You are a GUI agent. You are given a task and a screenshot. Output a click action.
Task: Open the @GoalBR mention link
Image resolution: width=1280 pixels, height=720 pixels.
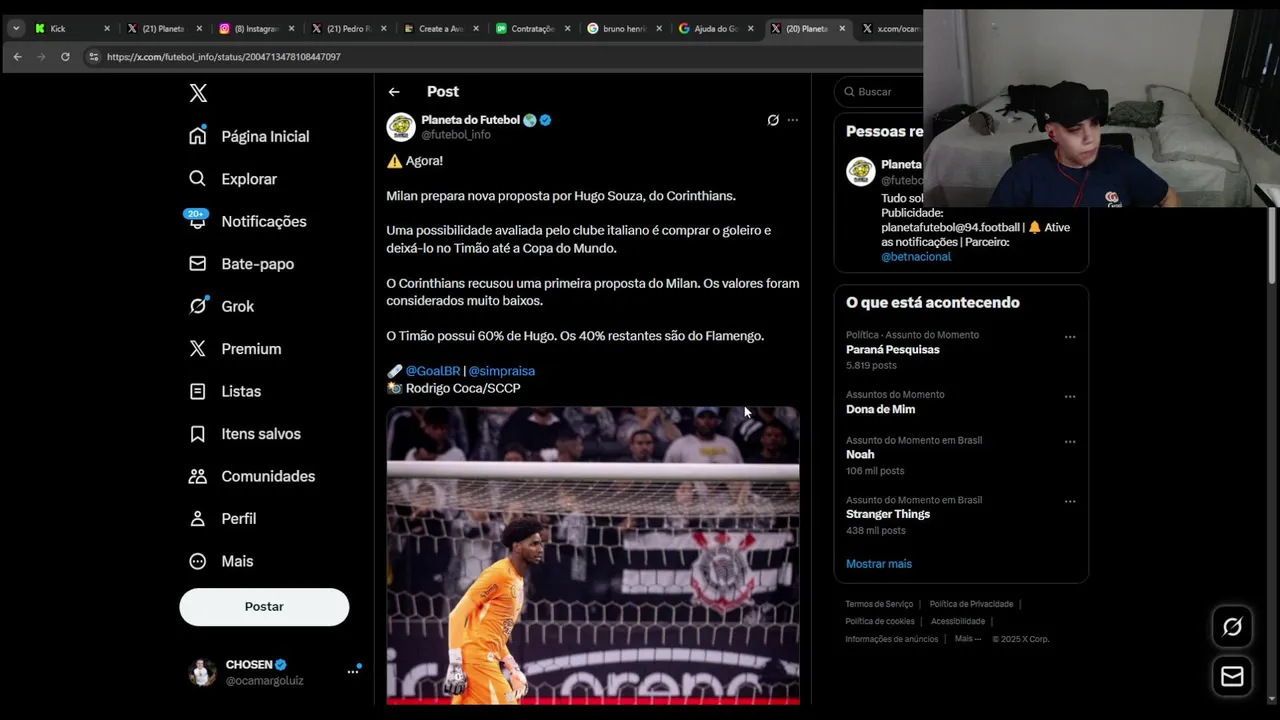point(433,371)
